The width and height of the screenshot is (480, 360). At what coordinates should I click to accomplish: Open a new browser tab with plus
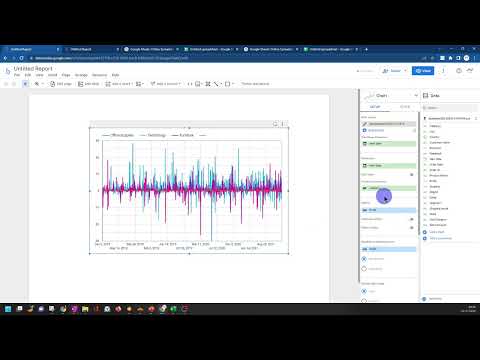pos(366,49)
